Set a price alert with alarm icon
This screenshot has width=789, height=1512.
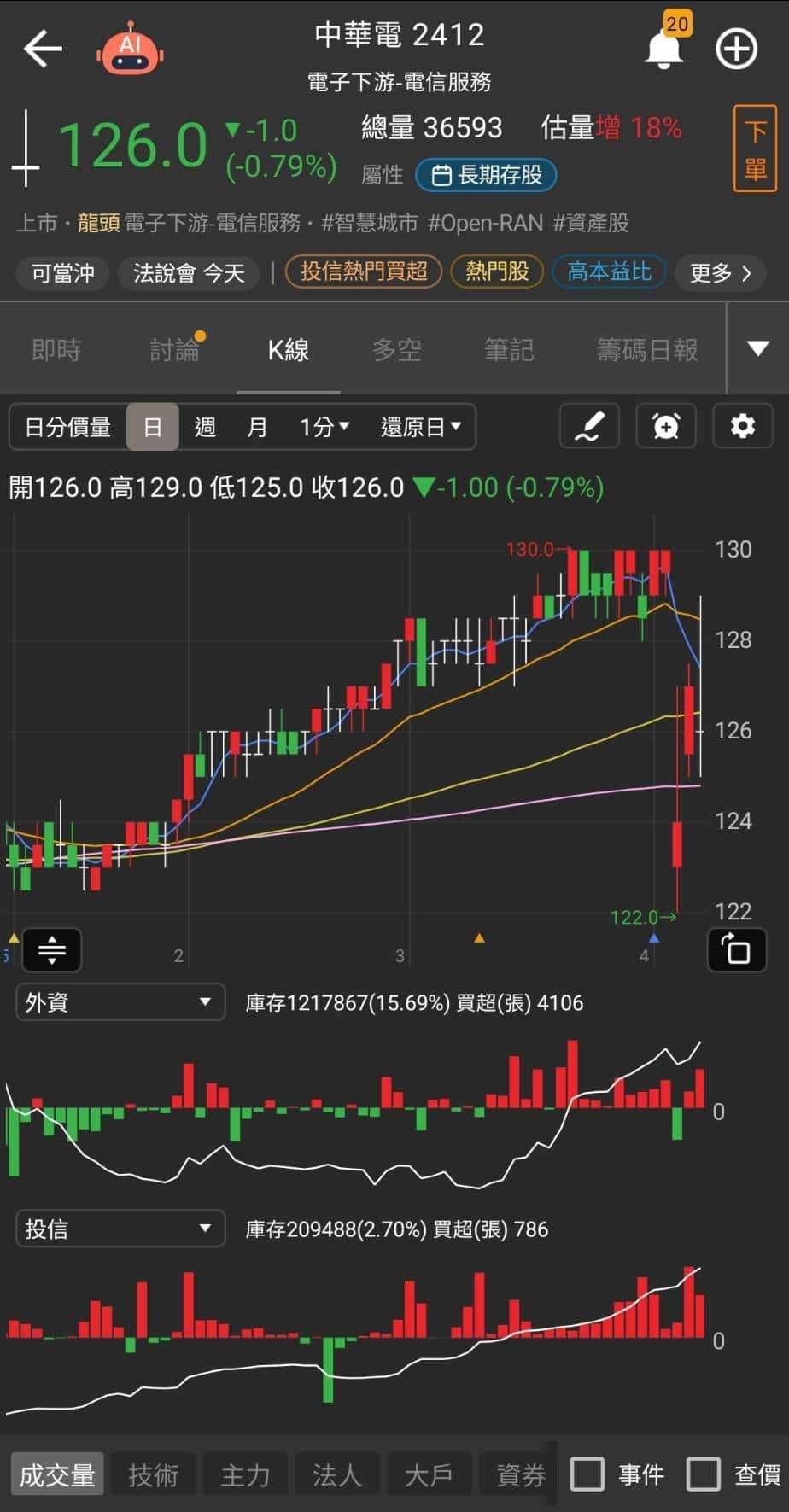[x=665, y=426]
